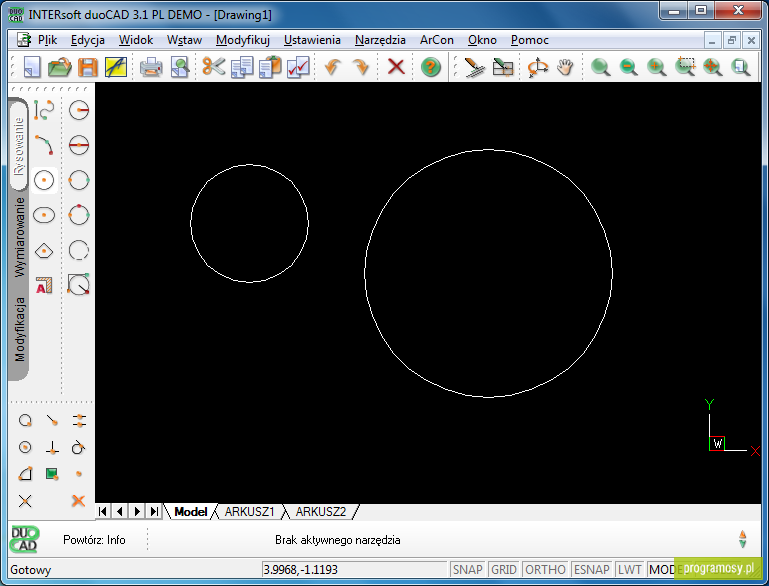Choose circle by two points option
769x586 pixels.
[78, 180]
